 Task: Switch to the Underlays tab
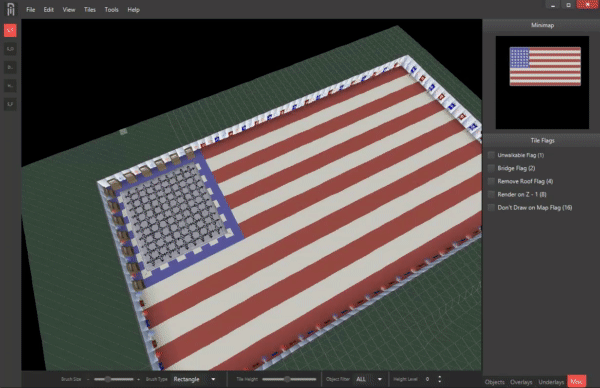click(551, 382)
